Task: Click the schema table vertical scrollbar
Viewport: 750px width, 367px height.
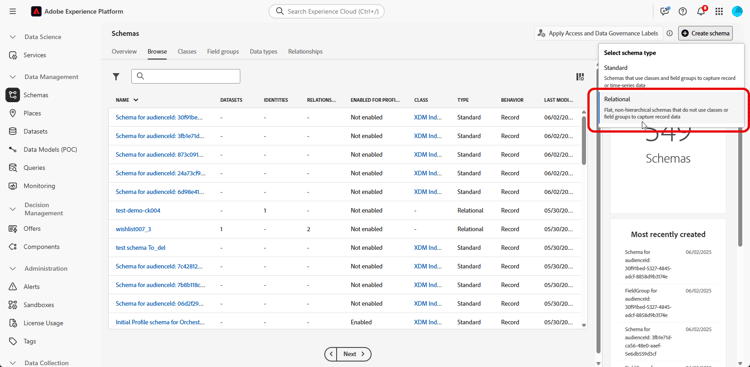Action: tap(584, 140)
